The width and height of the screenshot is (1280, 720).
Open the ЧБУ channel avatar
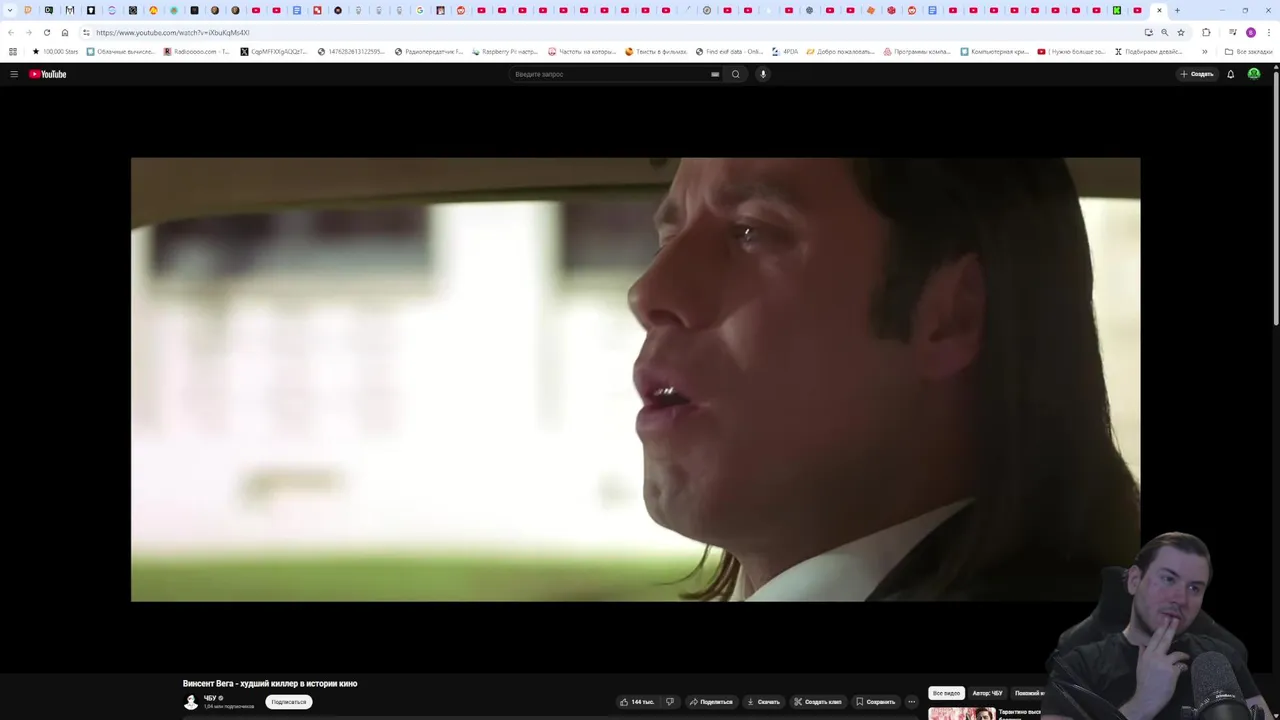pyautogui.click(x=191, y=702)
